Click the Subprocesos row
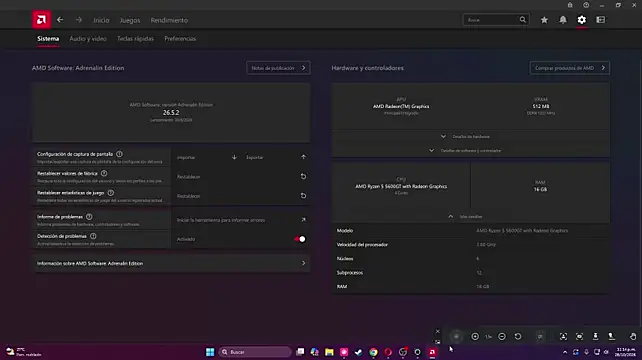The height and width of the screenshot is (360, 642). tap(470, 272)
